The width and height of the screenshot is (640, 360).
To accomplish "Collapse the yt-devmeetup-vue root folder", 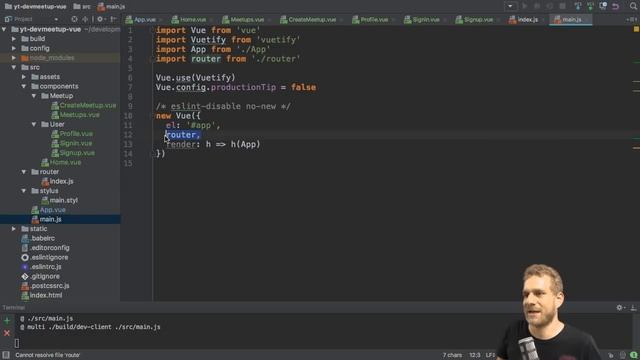I will tap(4, 29).
